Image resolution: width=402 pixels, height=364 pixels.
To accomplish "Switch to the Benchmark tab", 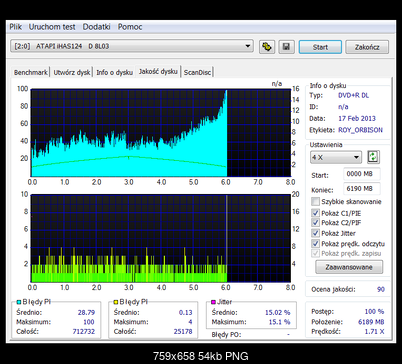I will [x=31, y=72].
